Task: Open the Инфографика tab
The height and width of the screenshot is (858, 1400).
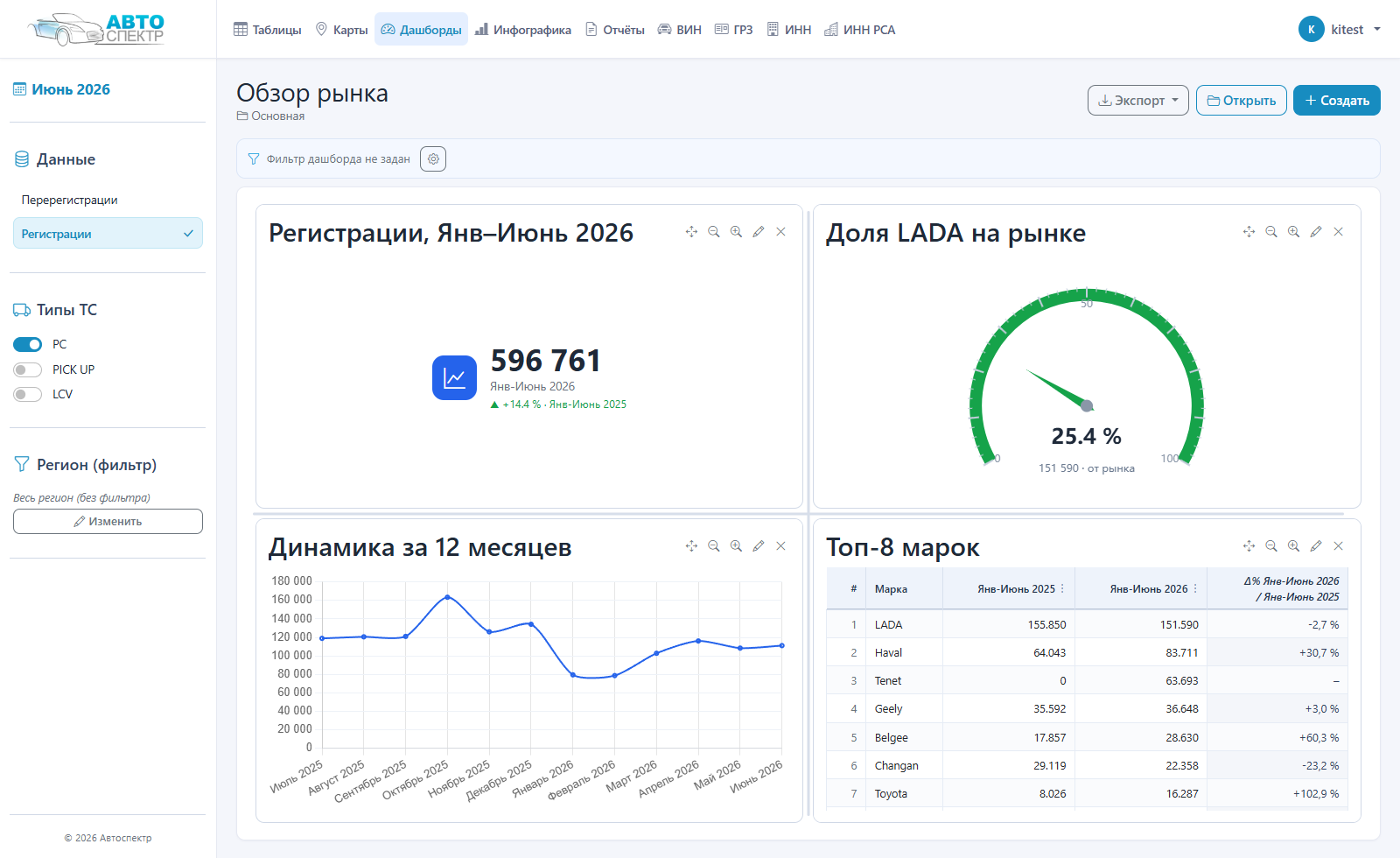Action: tap(523, 30)
